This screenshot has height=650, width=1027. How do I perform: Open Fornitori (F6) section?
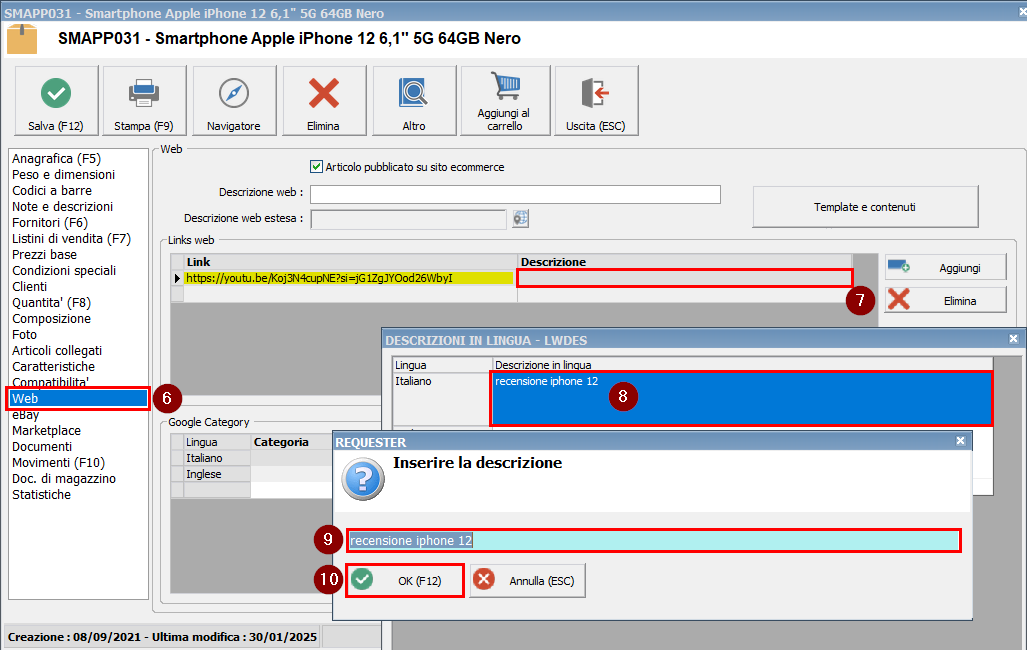click(50, 223)
